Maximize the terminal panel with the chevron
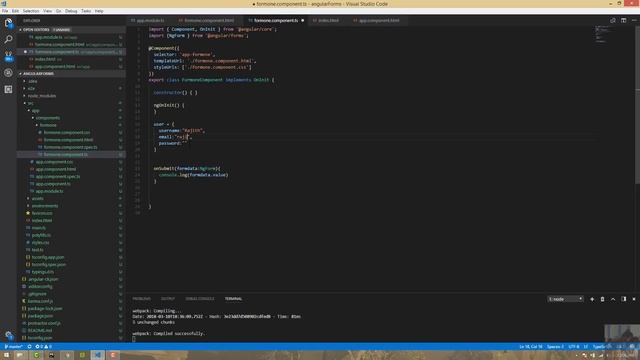 (613, 299)
